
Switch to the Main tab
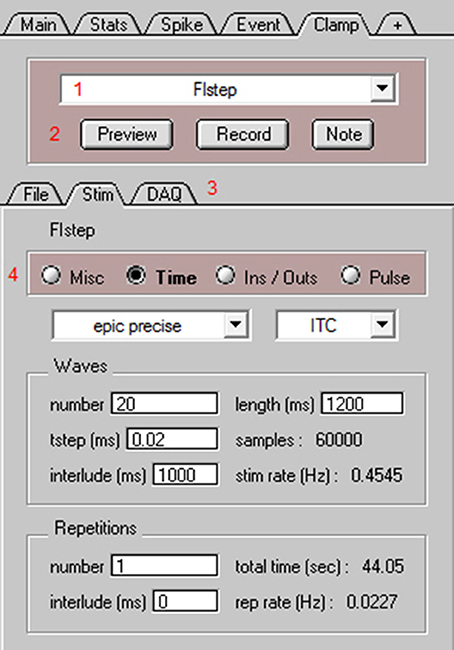[38, 24]
